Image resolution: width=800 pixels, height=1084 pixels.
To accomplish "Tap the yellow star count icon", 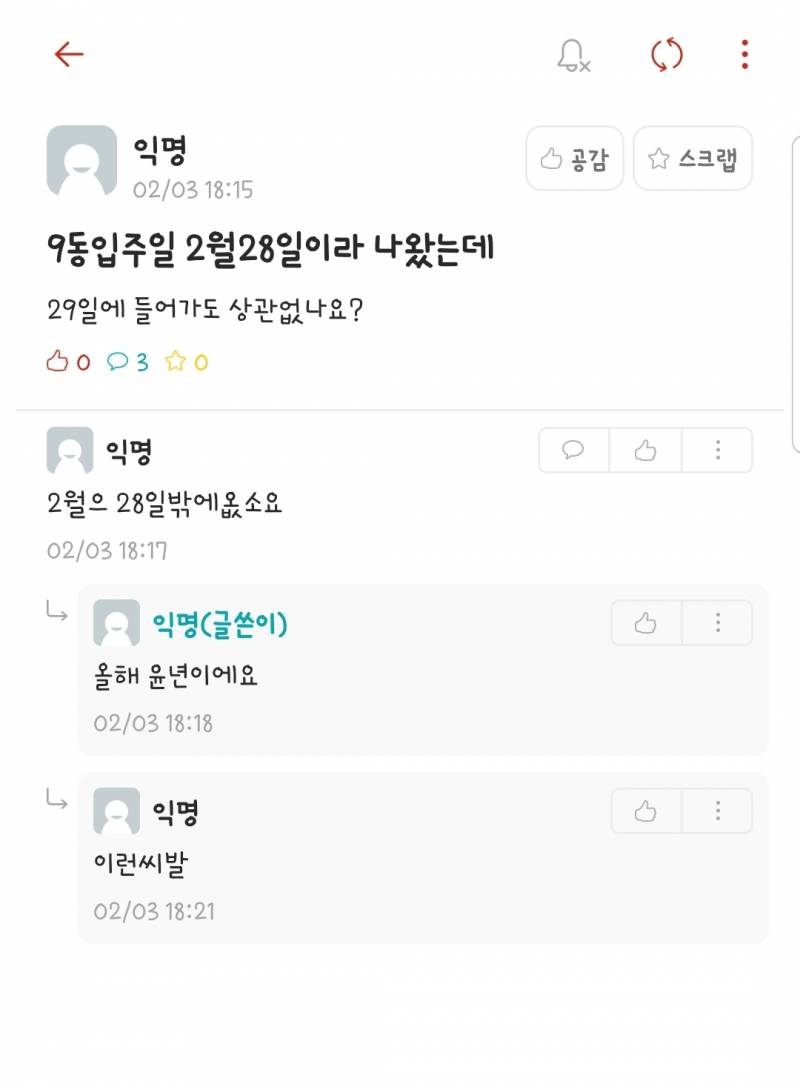I will pyautogui.click(x=180, y=363).
